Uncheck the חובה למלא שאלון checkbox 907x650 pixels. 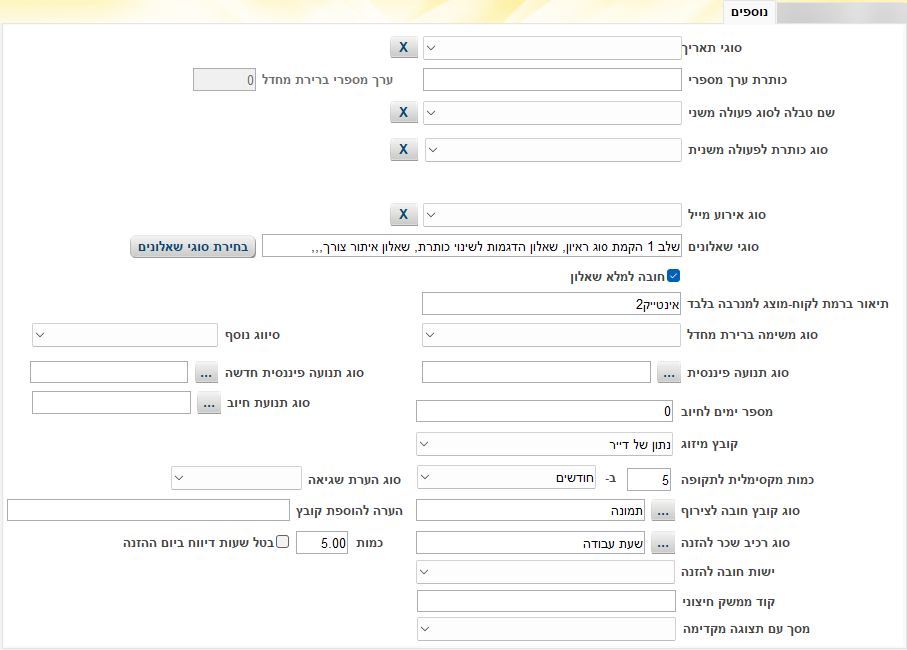tap(673, 276)
